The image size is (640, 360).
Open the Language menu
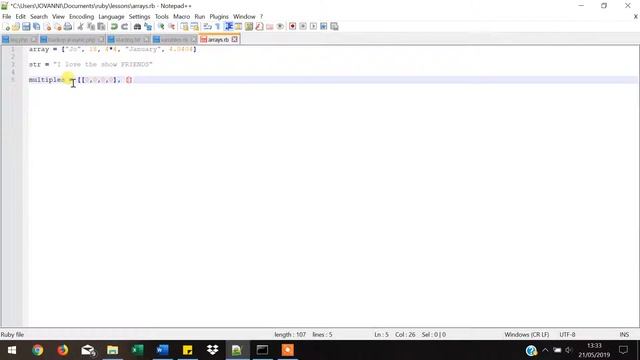point(111,17)
